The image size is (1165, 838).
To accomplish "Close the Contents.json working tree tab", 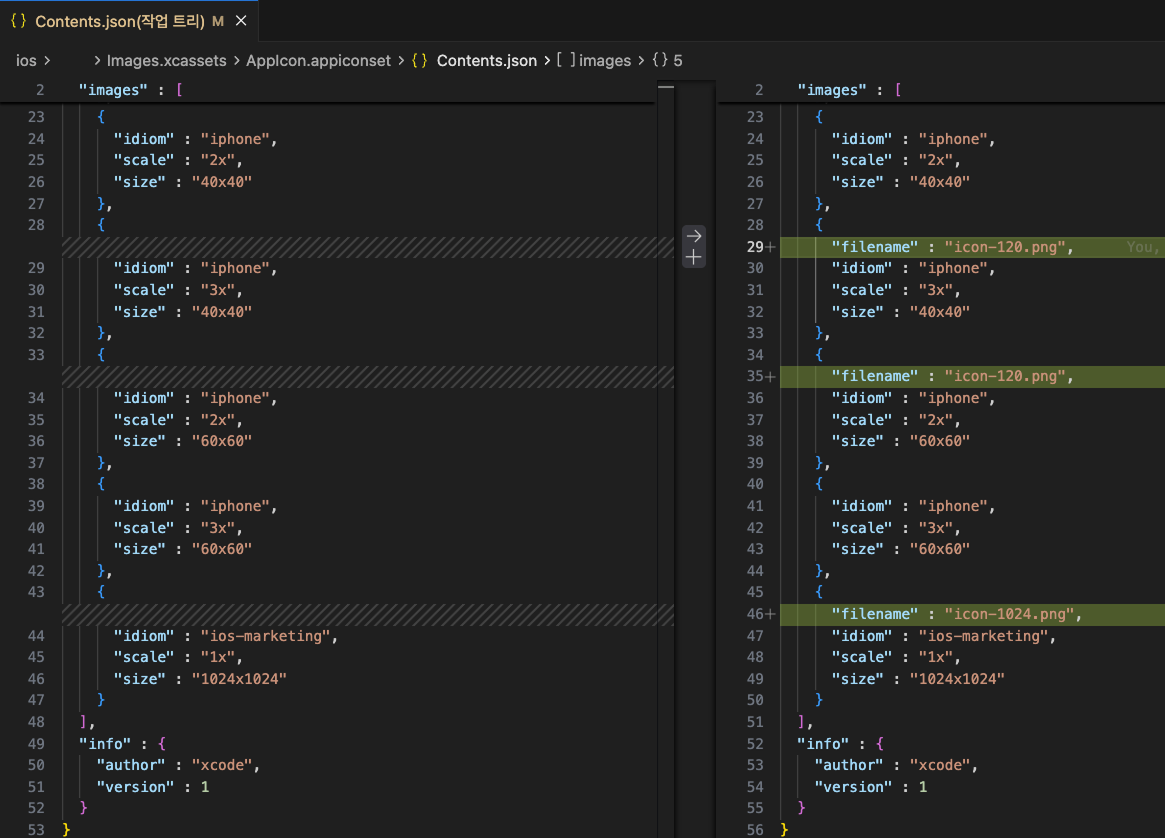I will 241,21.
